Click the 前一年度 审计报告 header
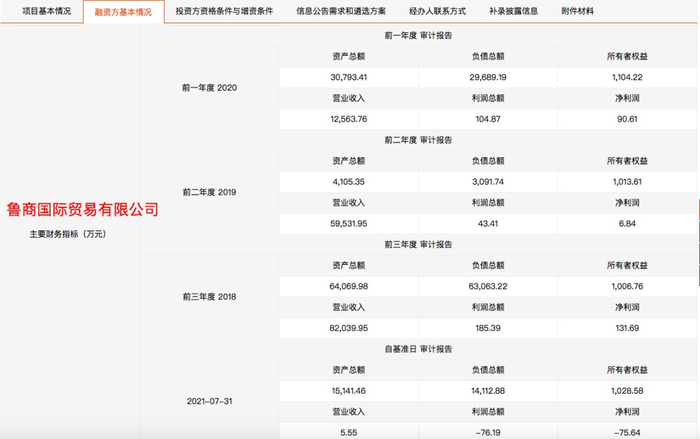This screenshot has height=439, width=700. point(418,35)
